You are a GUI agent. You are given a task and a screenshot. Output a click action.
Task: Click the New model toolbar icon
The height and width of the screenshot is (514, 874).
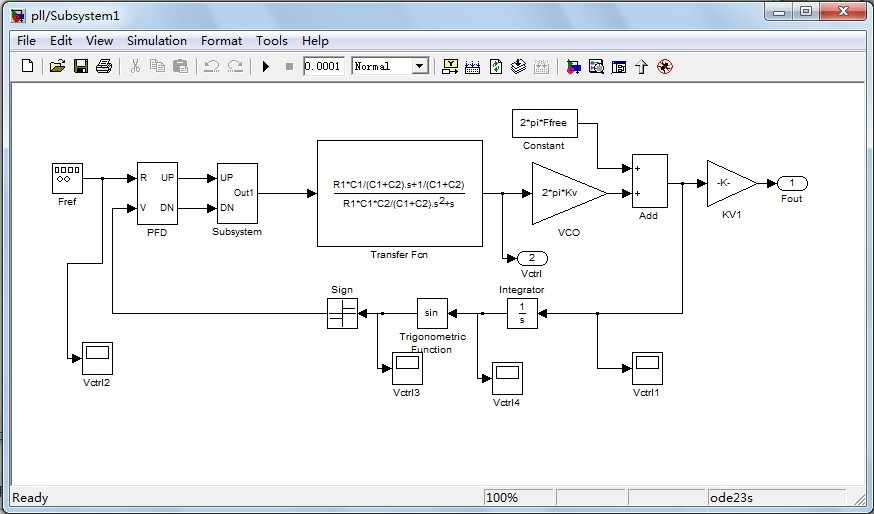point(27,66)
